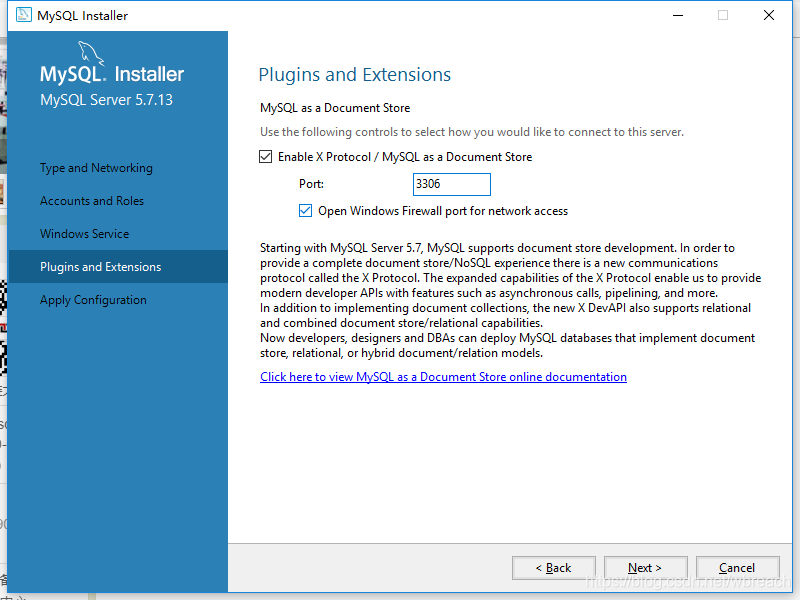Click the Back button

click(x=554, y=568)
